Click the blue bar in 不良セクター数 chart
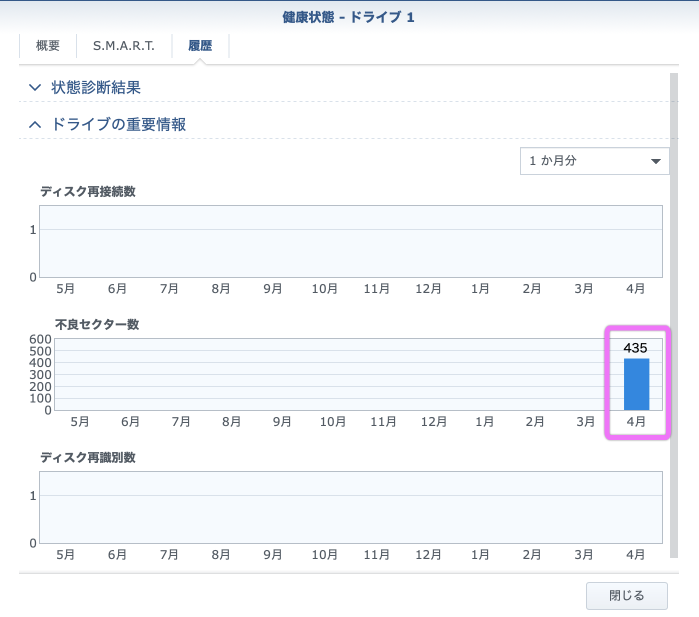 [636, 384]
